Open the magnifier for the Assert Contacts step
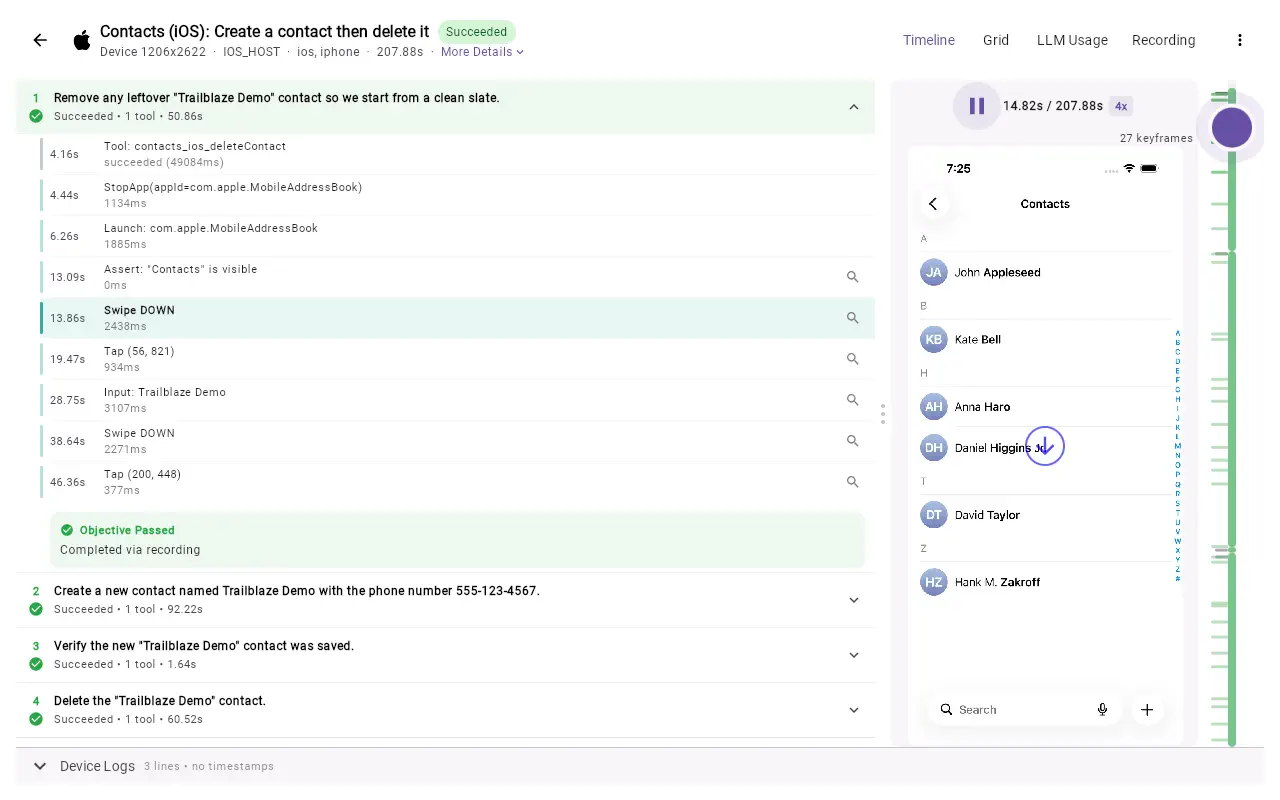Viewport: 1280px width, 800px height. pos(853,277)
